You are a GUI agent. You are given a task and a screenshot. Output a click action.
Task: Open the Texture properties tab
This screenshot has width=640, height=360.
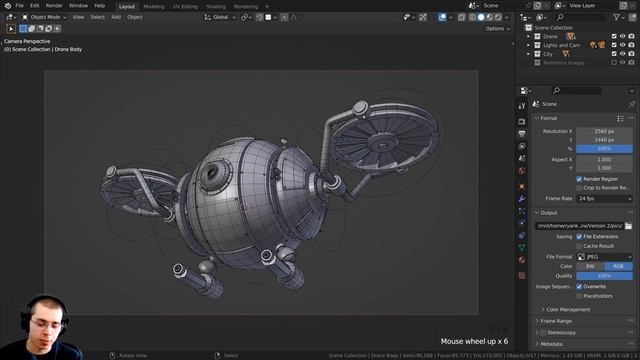pyautogui.click(x=522, y=276)
